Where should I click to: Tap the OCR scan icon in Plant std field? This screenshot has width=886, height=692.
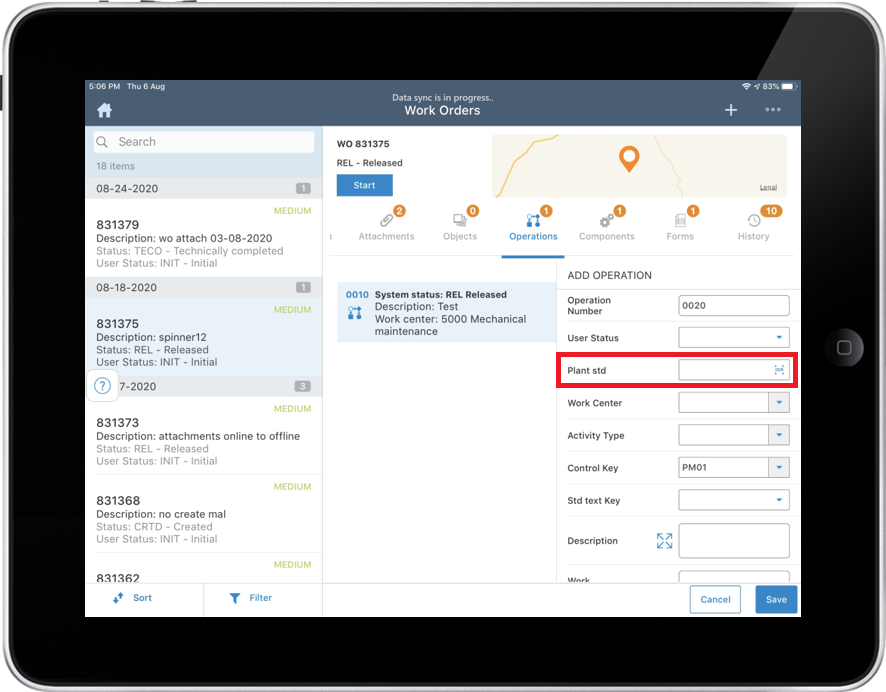coord(779,369)
